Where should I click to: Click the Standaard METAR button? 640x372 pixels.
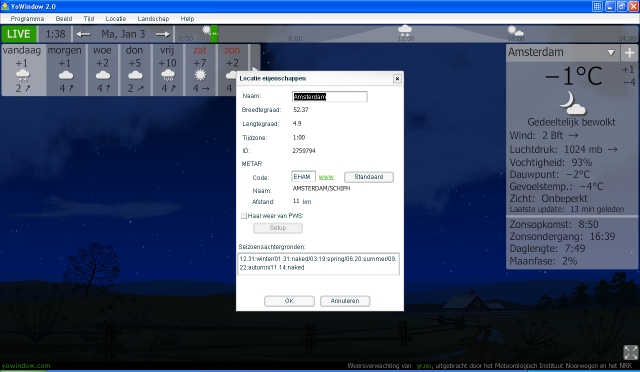[x=369, y=177]
